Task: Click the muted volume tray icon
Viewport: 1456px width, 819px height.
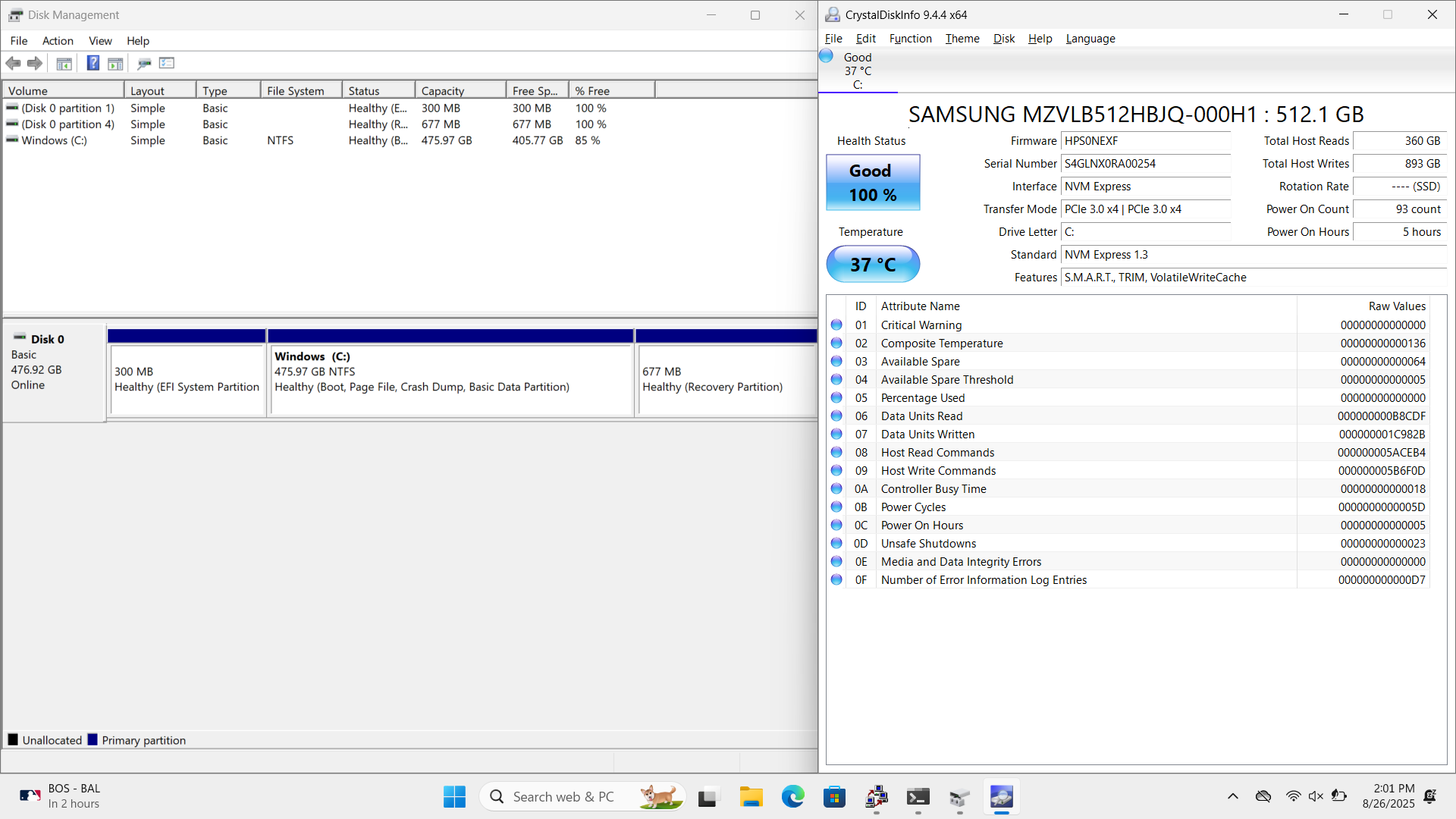Action: pyautogui.click(x=1316, y=796)
